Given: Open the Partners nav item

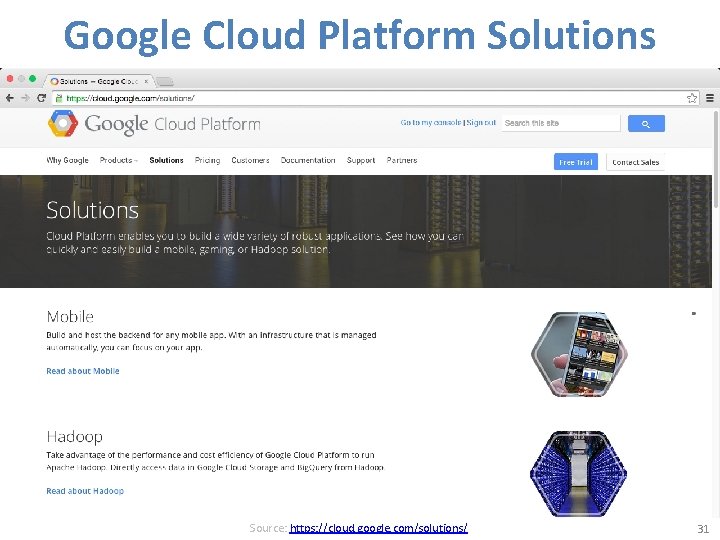Looking at the screenshot, I should click(402, 160).
